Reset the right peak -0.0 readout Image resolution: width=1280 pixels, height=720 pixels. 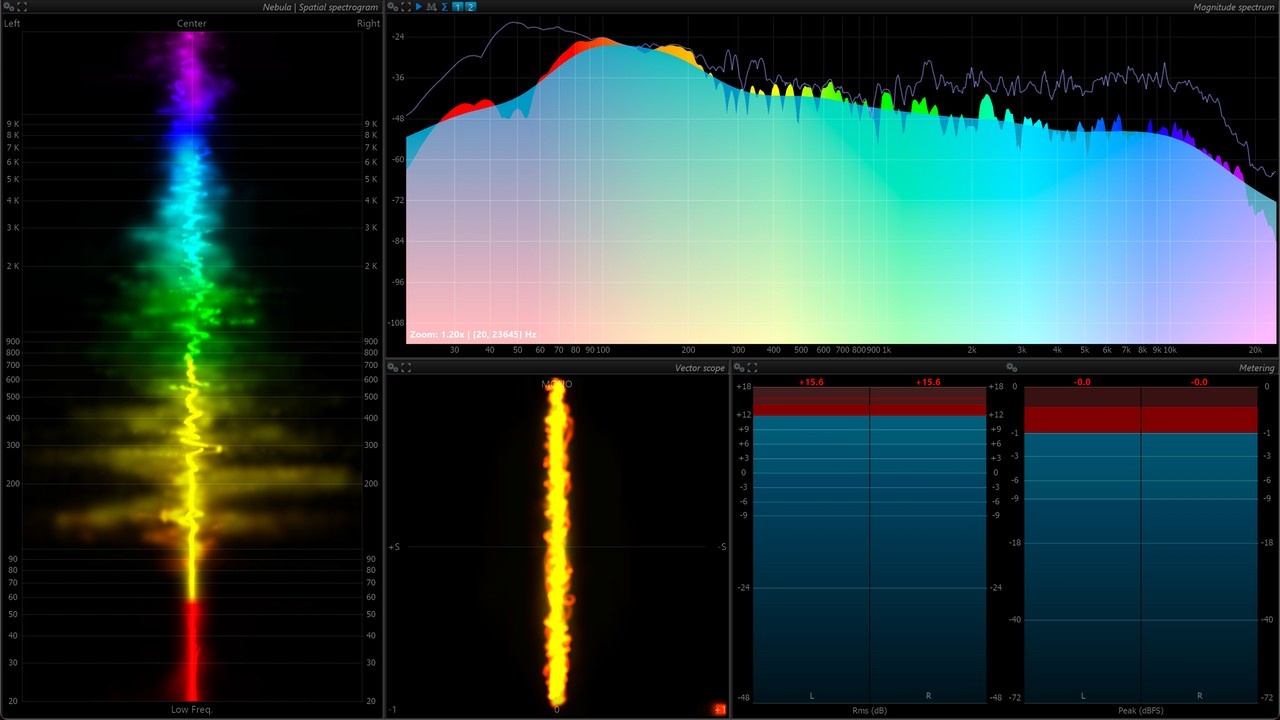1199,382
